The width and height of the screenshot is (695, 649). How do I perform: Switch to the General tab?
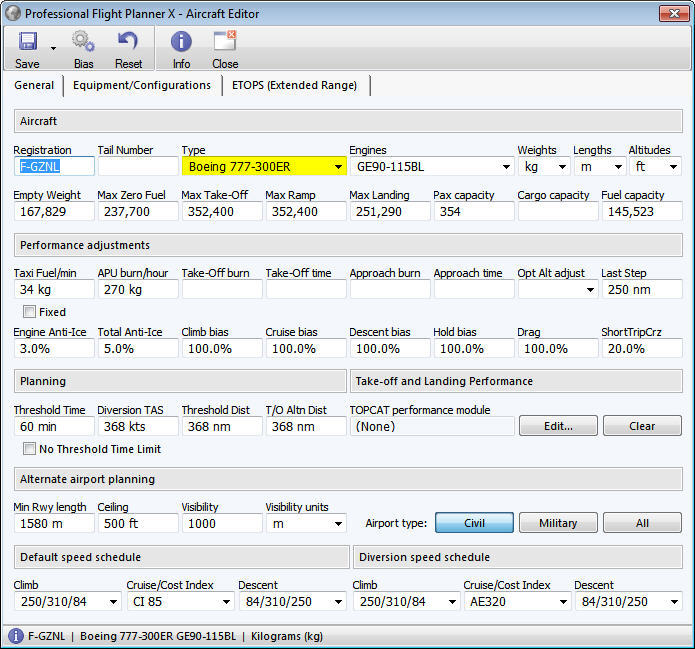34,85
